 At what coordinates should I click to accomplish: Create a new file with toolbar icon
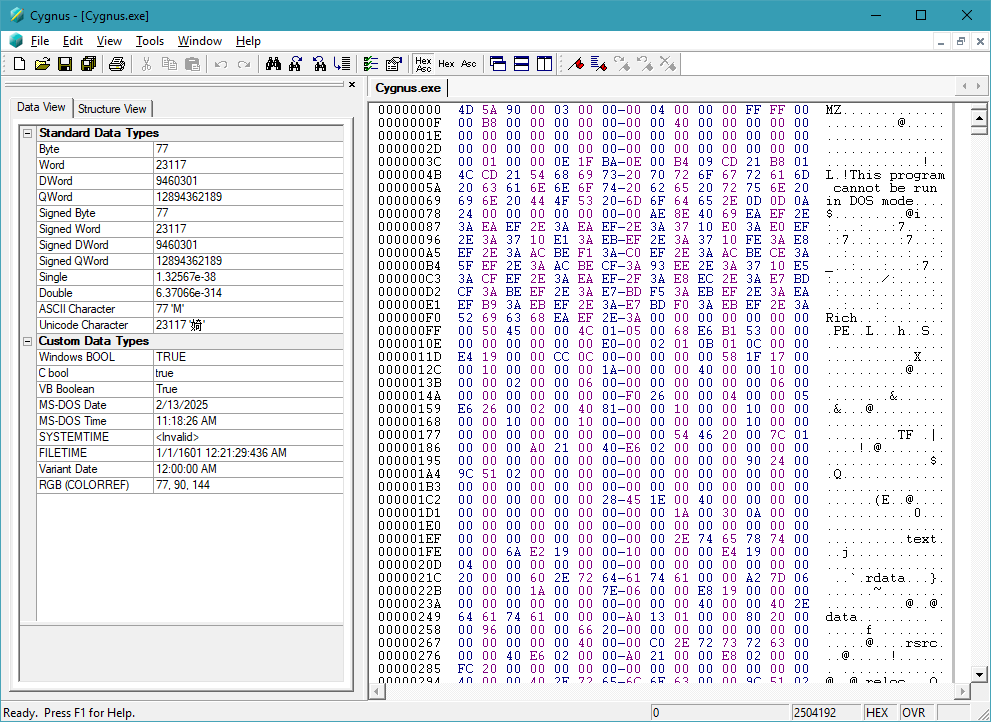pyautogui.click(x=20, y=64)
